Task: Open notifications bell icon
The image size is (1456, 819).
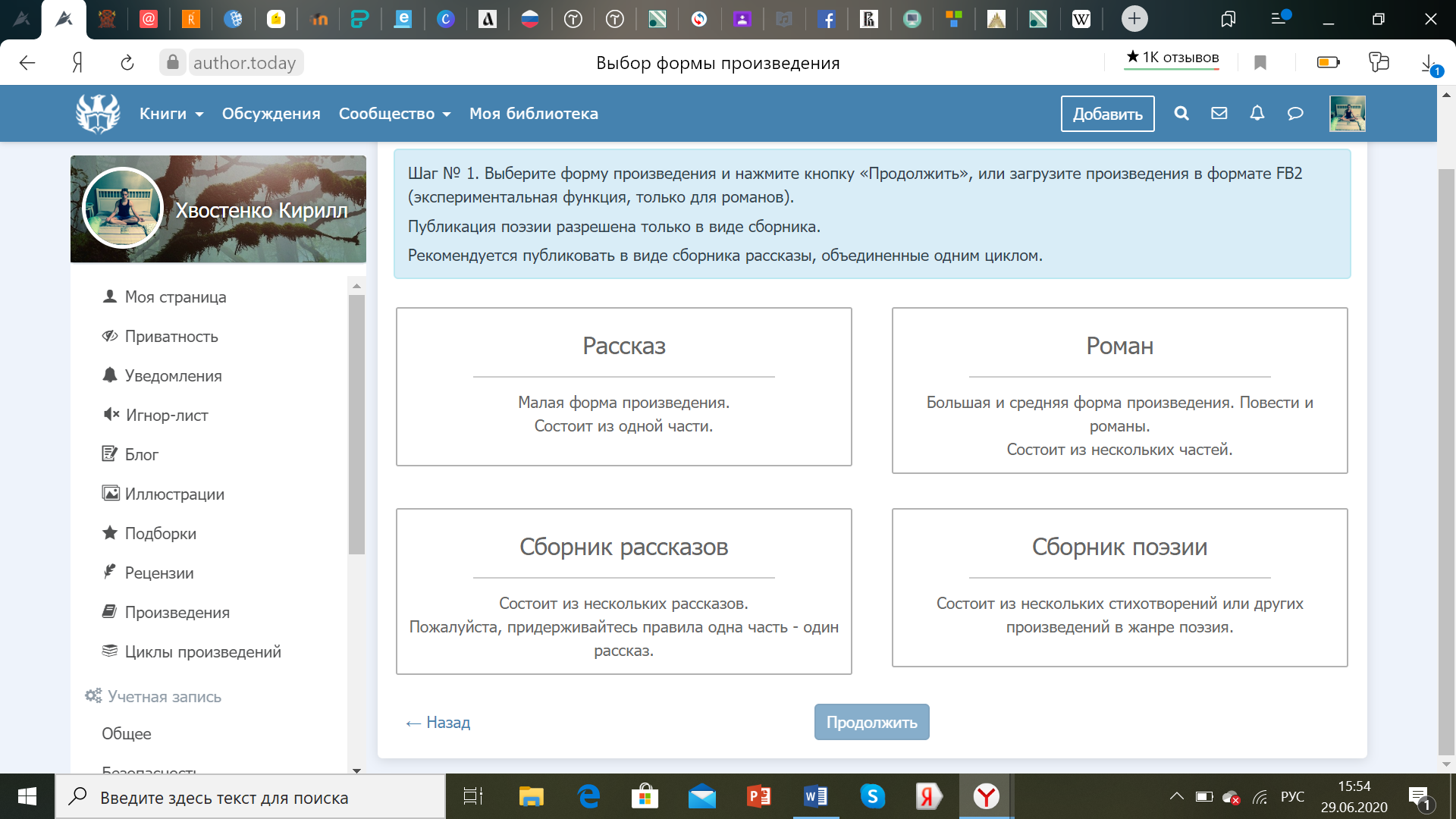Action: [x=1257, y=114]
